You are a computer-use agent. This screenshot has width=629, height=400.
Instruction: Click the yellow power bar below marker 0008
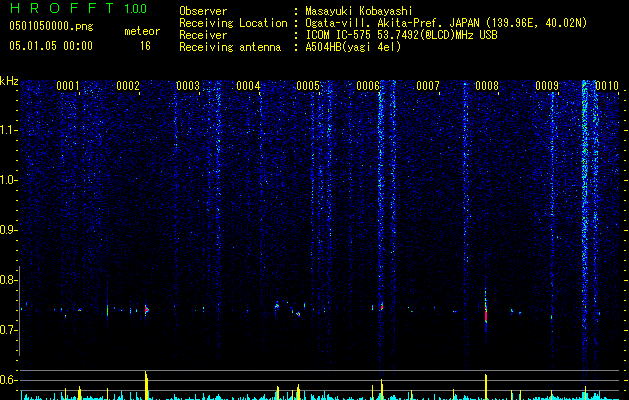pyautogui.click(x=486, y=387)
